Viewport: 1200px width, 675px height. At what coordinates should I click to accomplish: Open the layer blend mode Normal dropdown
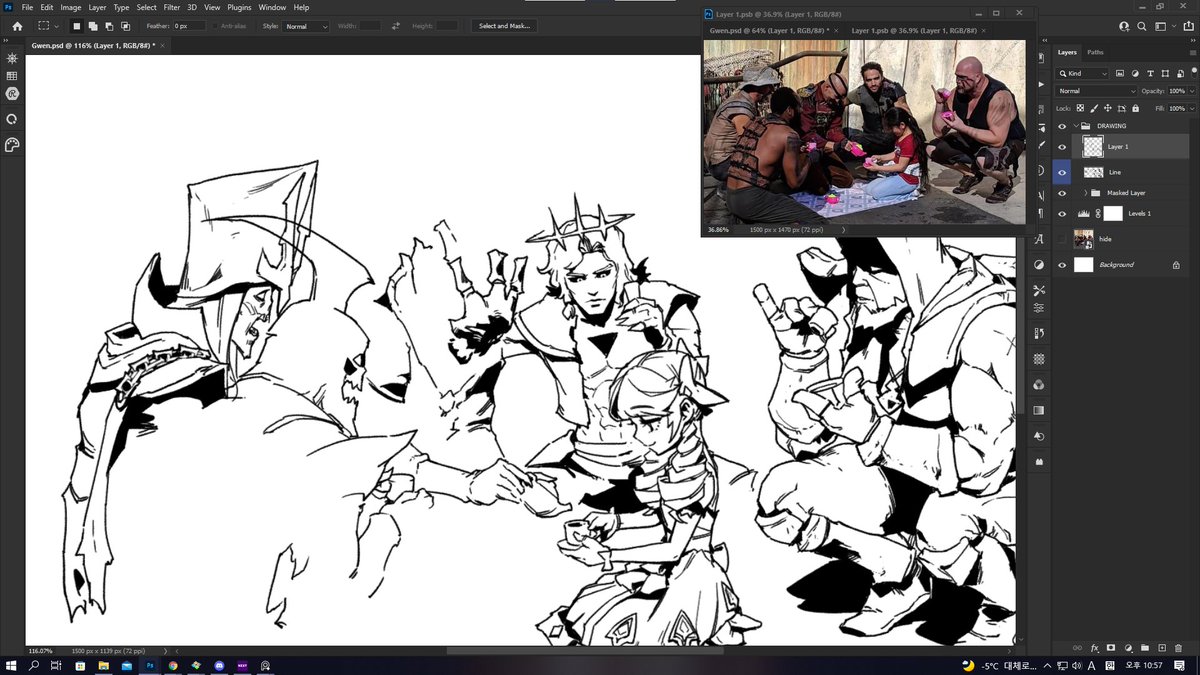1097,91
